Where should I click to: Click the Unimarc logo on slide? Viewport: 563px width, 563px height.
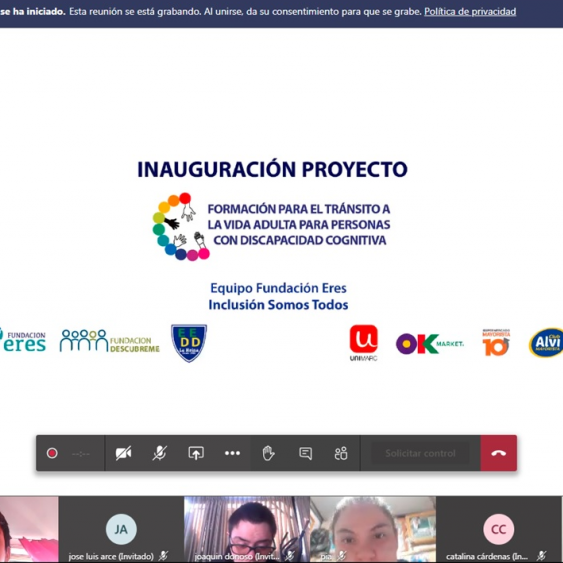coord(363,343)
